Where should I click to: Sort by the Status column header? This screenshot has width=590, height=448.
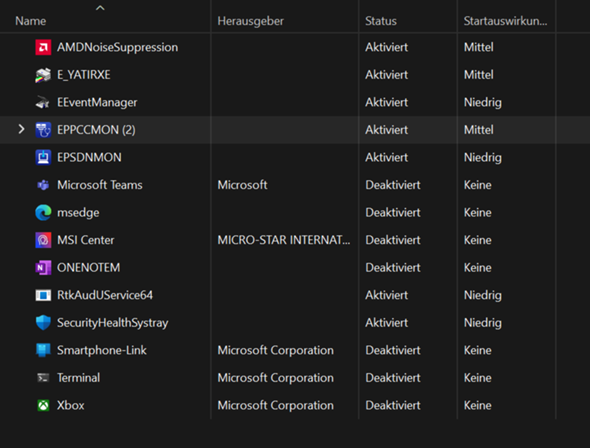coord(381,21)
